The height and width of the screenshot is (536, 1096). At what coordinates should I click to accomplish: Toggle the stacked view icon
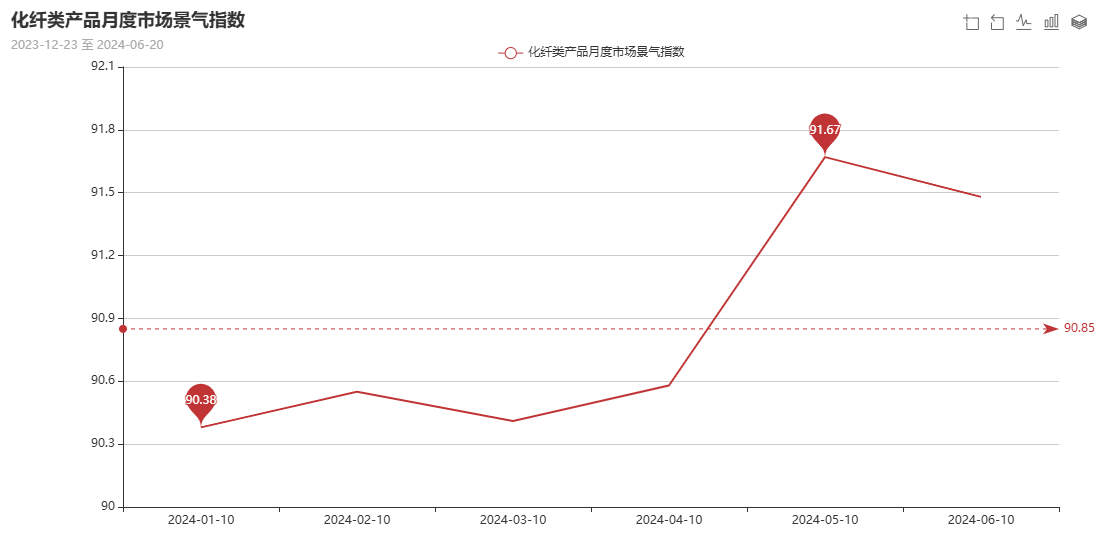(x=1079, y=22)
